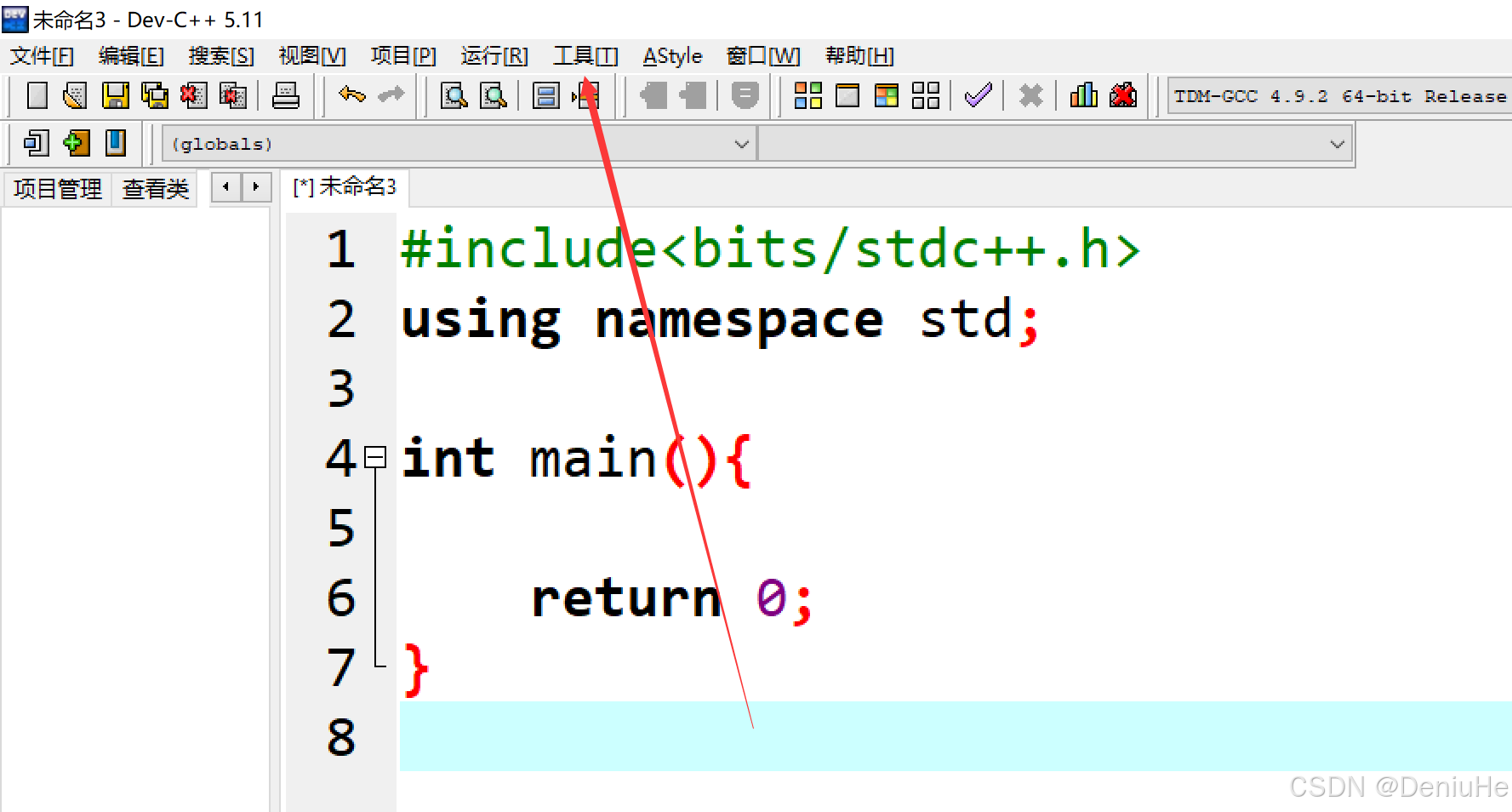Switch to the 项目管理 tab
This screenshot has width=1512, height=812.
pos(57,188)
